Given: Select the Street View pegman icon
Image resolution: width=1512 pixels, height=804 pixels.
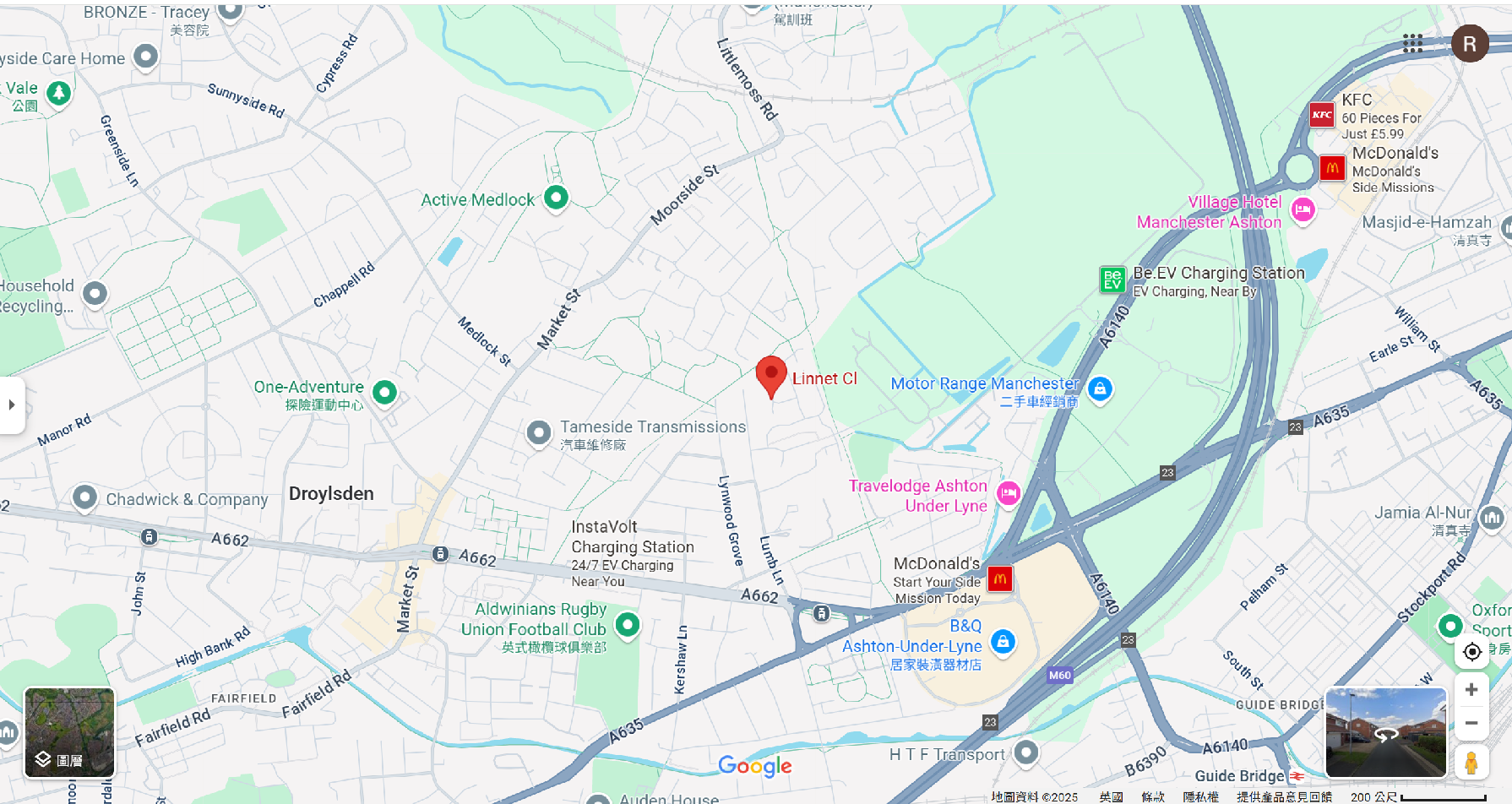Looking at the screenshot, I should tap(1471, 763).
